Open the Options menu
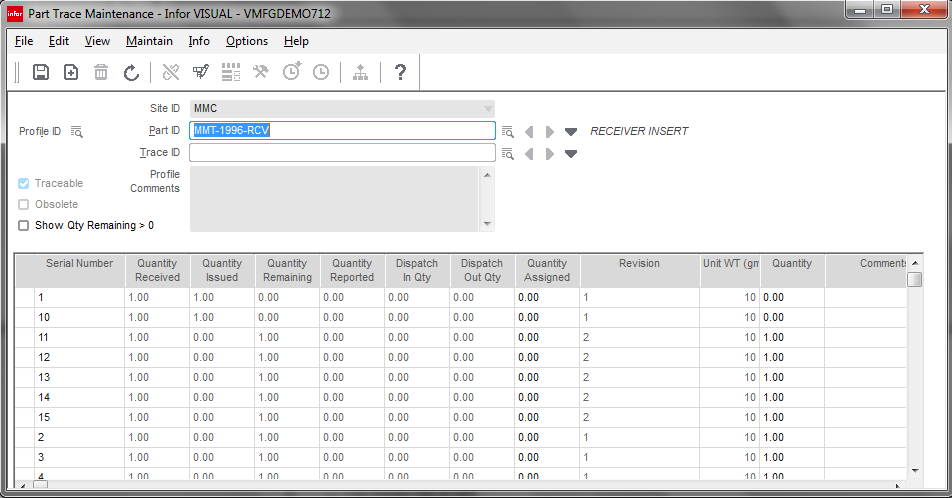The width and height of the screenshot is (952, 498). [x=247, y=41]
